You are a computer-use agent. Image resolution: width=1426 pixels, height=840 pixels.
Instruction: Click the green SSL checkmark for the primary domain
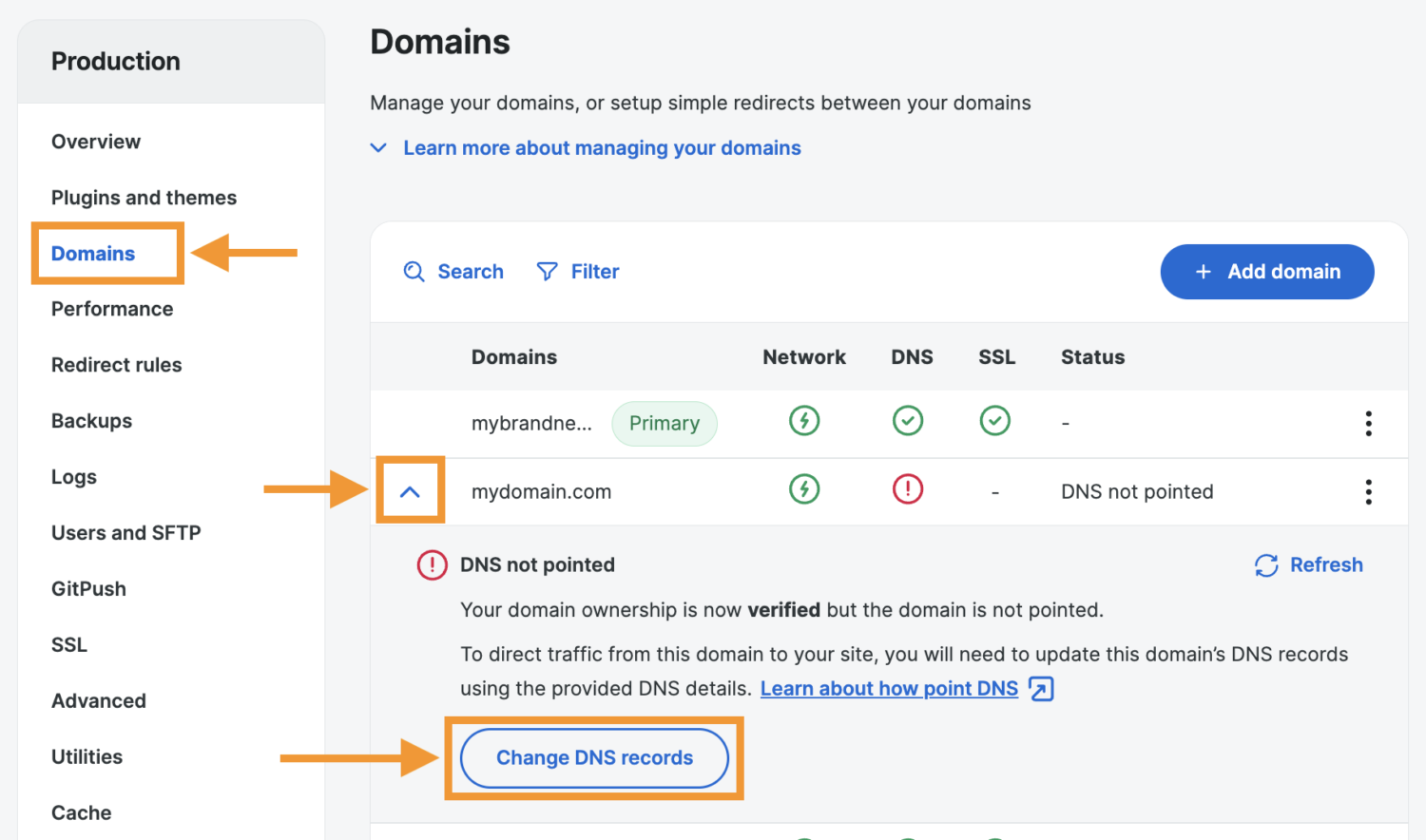(x=994, y=421)
